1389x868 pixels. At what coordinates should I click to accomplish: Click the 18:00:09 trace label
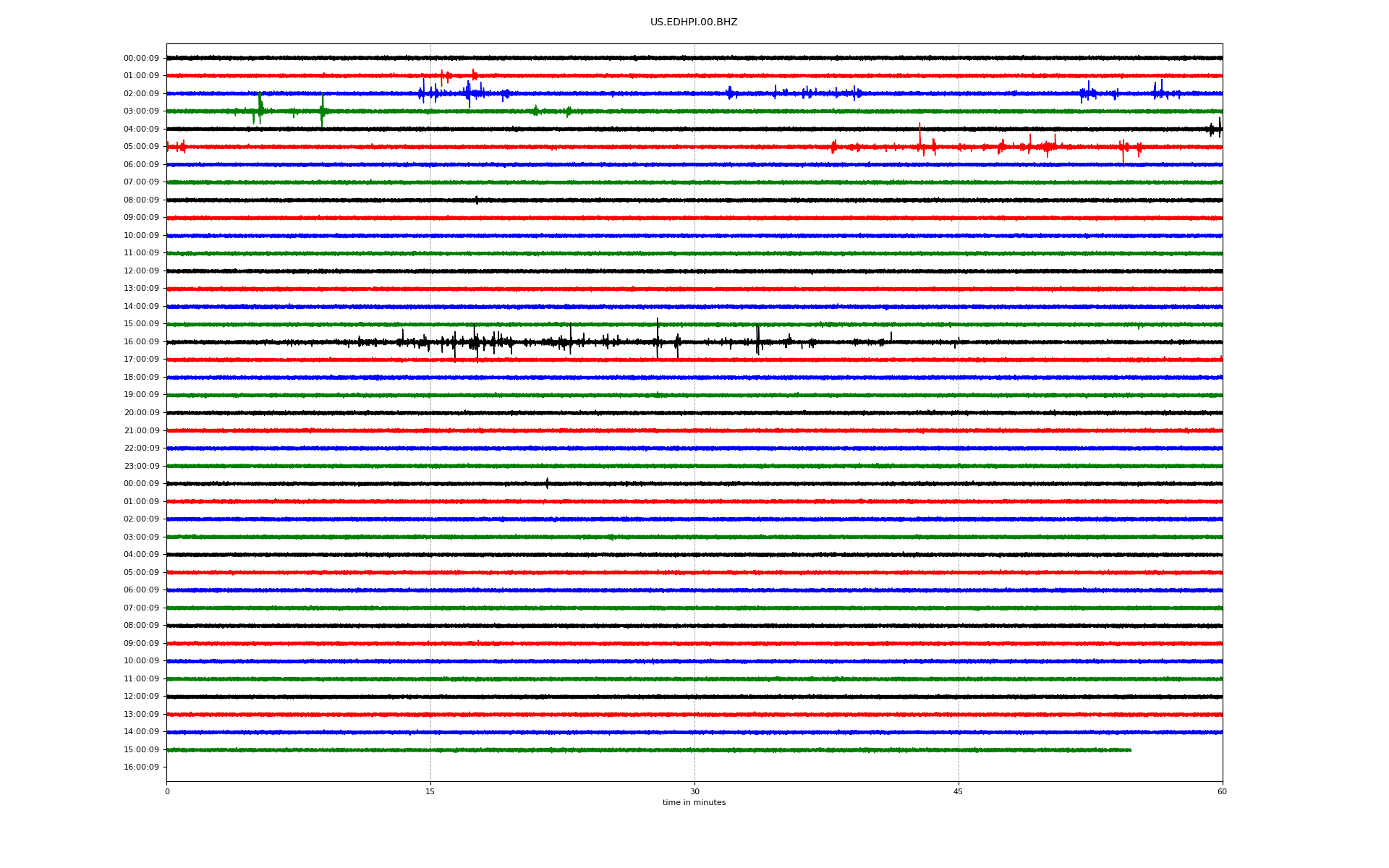pyautogui.click(x=141, y=378)
